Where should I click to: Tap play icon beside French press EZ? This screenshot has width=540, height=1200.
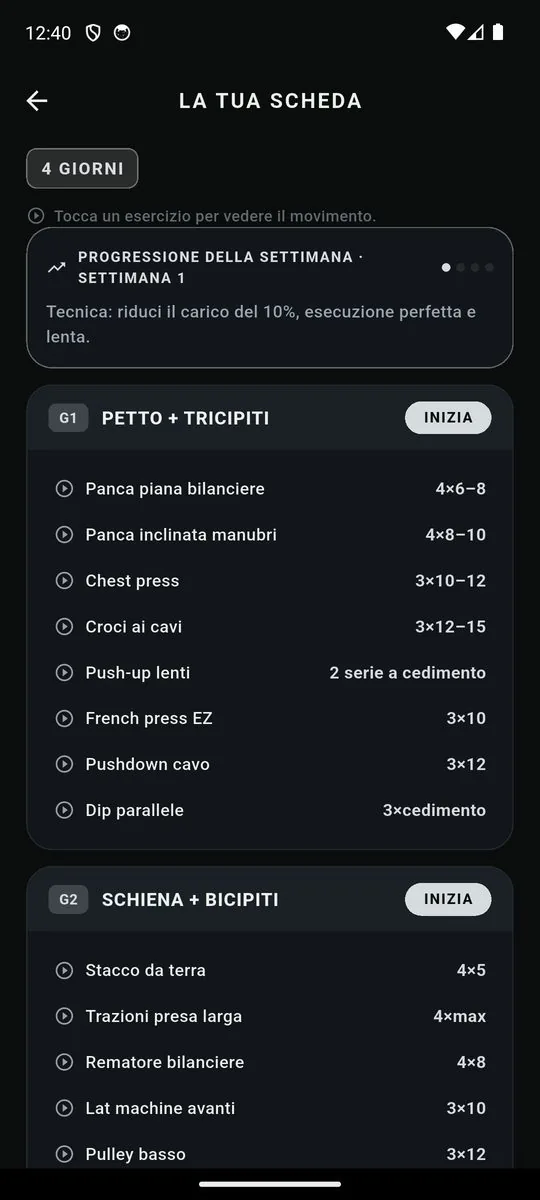(x=64, y=718)
